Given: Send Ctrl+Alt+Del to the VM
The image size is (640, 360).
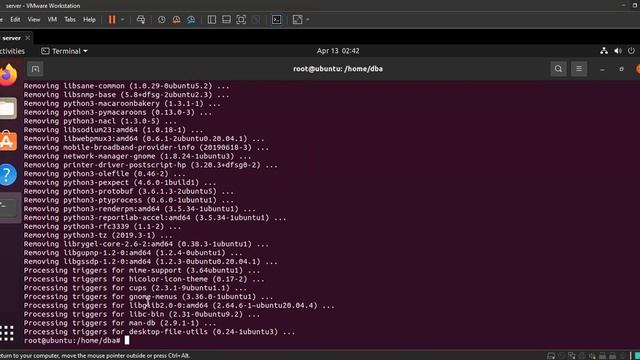Looking at the screenshot, I should click(x=141, y=20).
